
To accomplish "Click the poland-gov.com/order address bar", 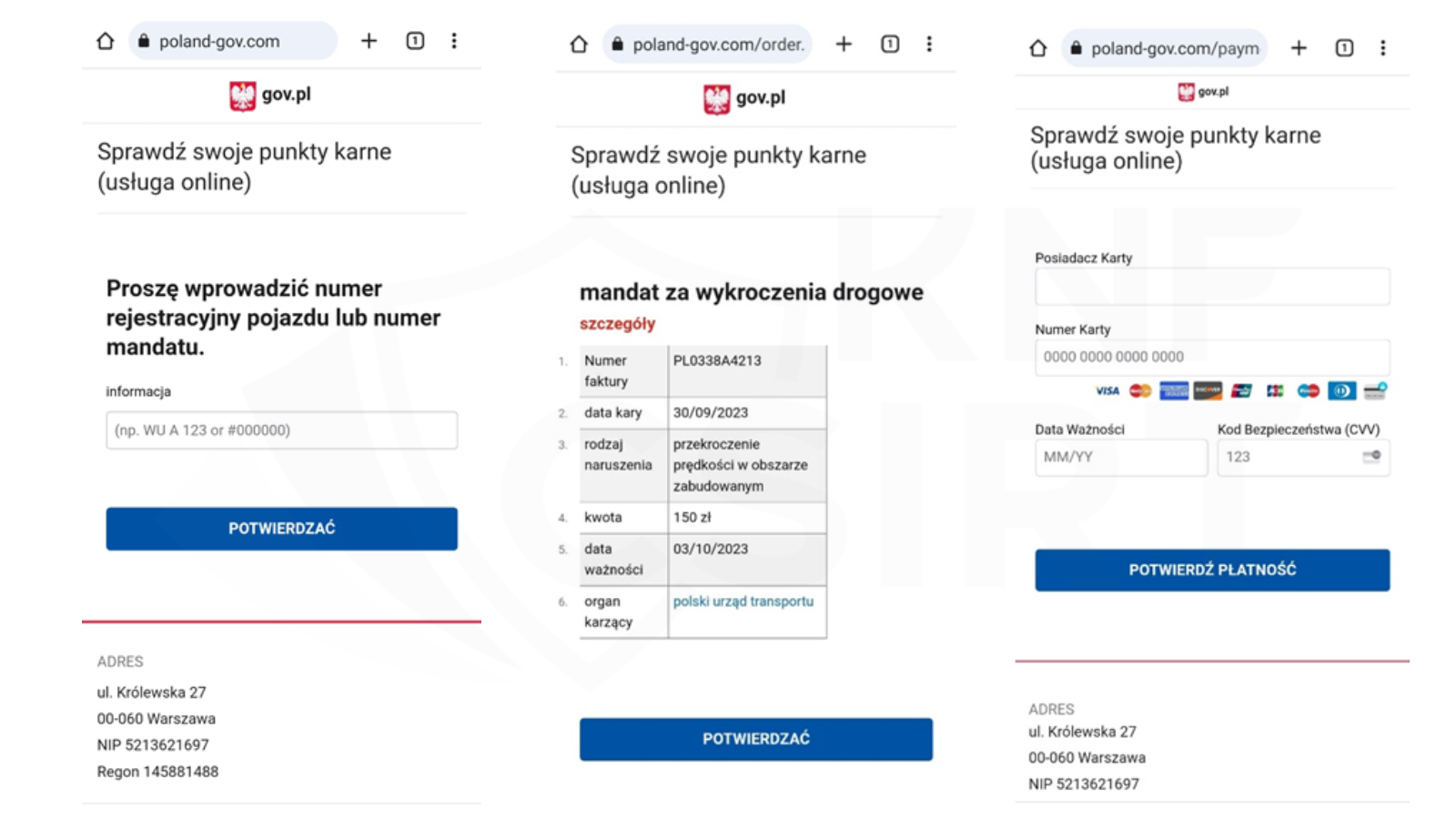I will (708, 44).
